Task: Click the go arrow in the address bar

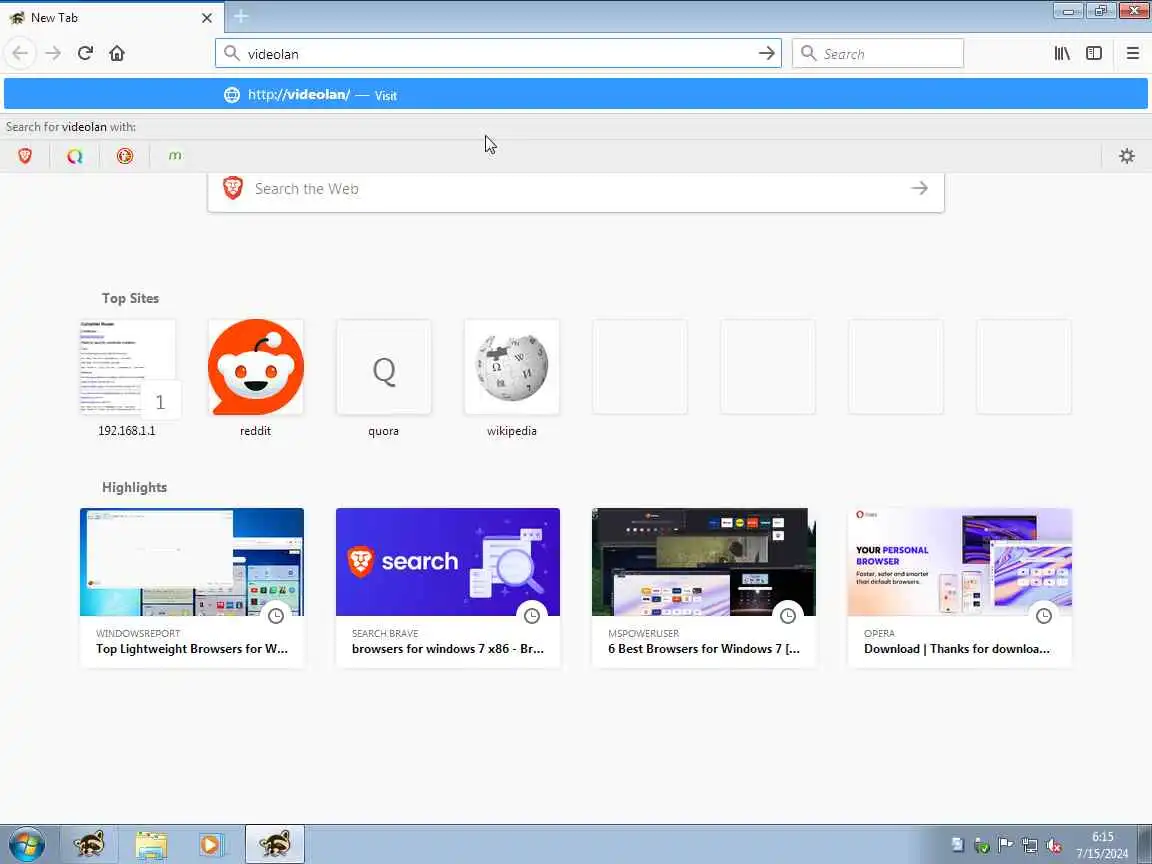Action: coord(766,54)
